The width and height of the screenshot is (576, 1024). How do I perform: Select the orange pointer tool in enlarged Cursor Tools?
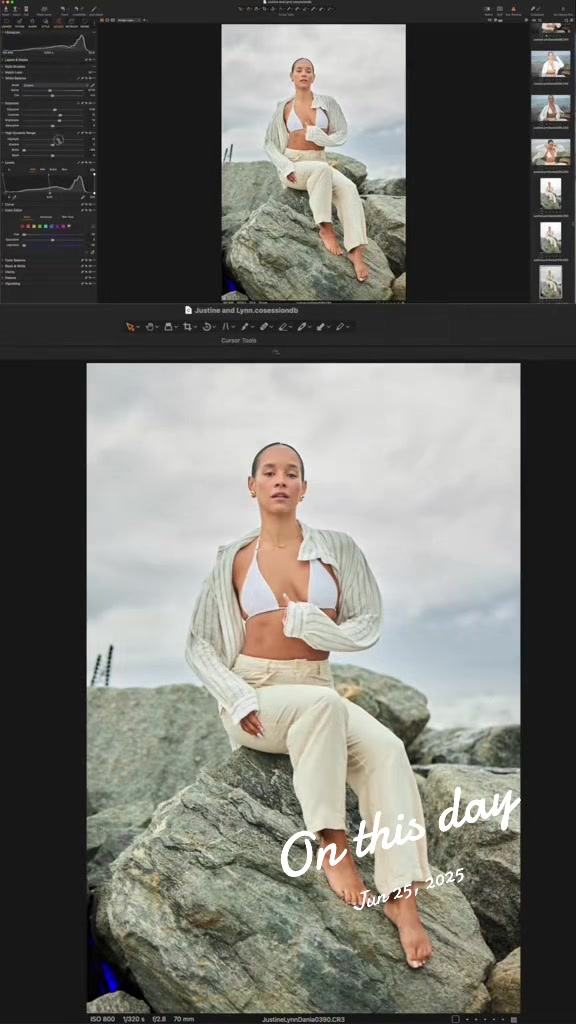[x=130, y=327]
